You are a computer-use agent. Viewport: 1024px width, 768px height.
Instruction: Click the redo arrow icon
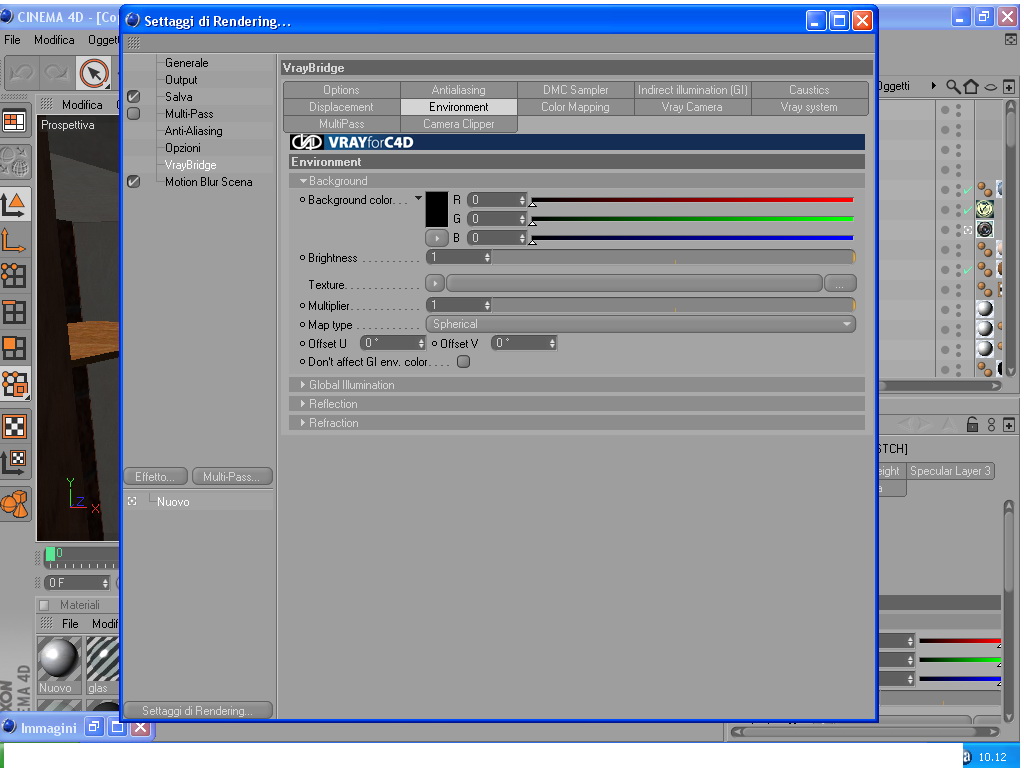[x=56, y=73]
